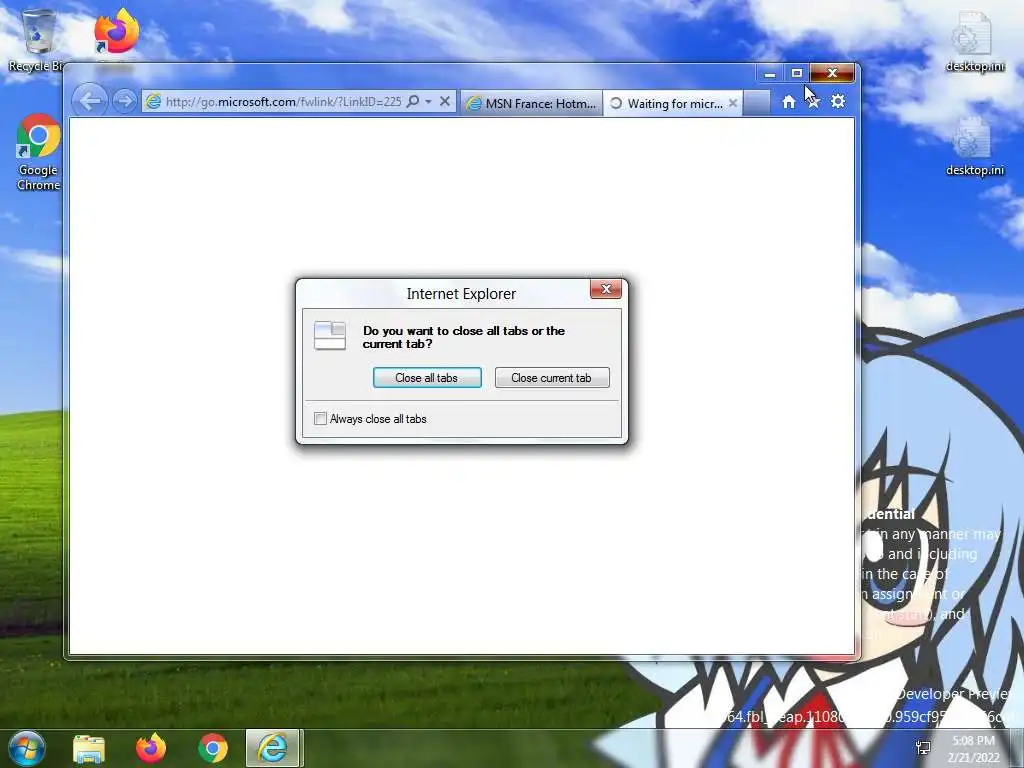The height and width of the screenshot is (768, 1024).
Task: Open File Explorer from the taskbar
Action: coord(89,748)
